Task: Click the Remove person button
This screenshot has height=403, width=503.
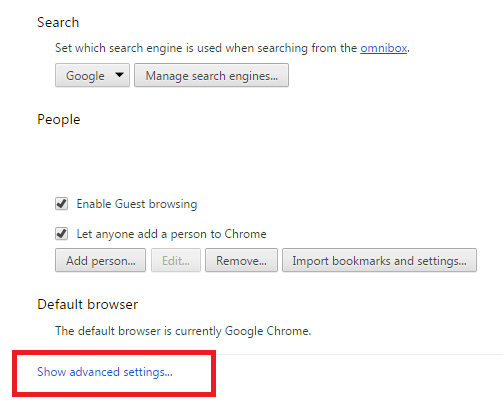Action: (x=241, y=260)
